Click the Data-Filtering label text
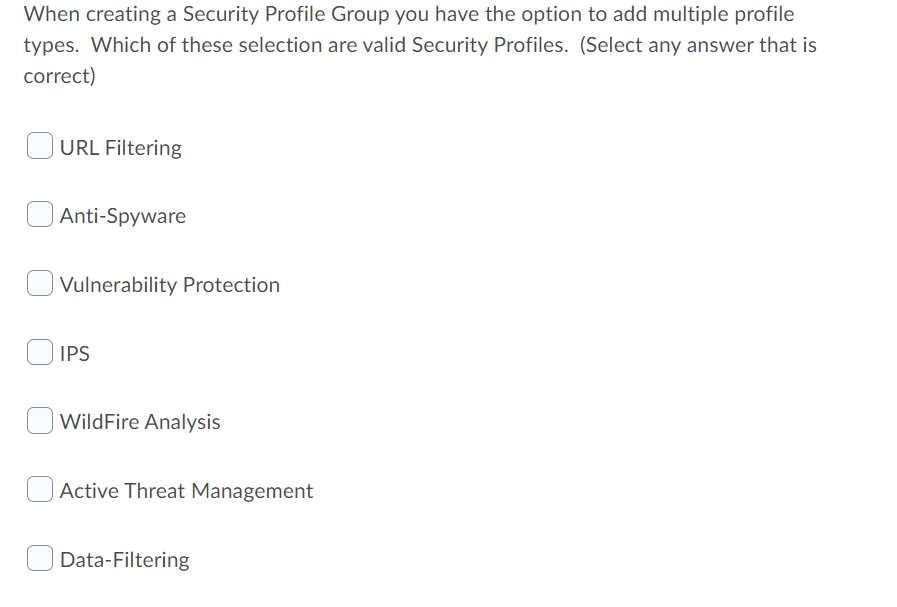This screenshot has width=897, height=607. pos(124,560)
